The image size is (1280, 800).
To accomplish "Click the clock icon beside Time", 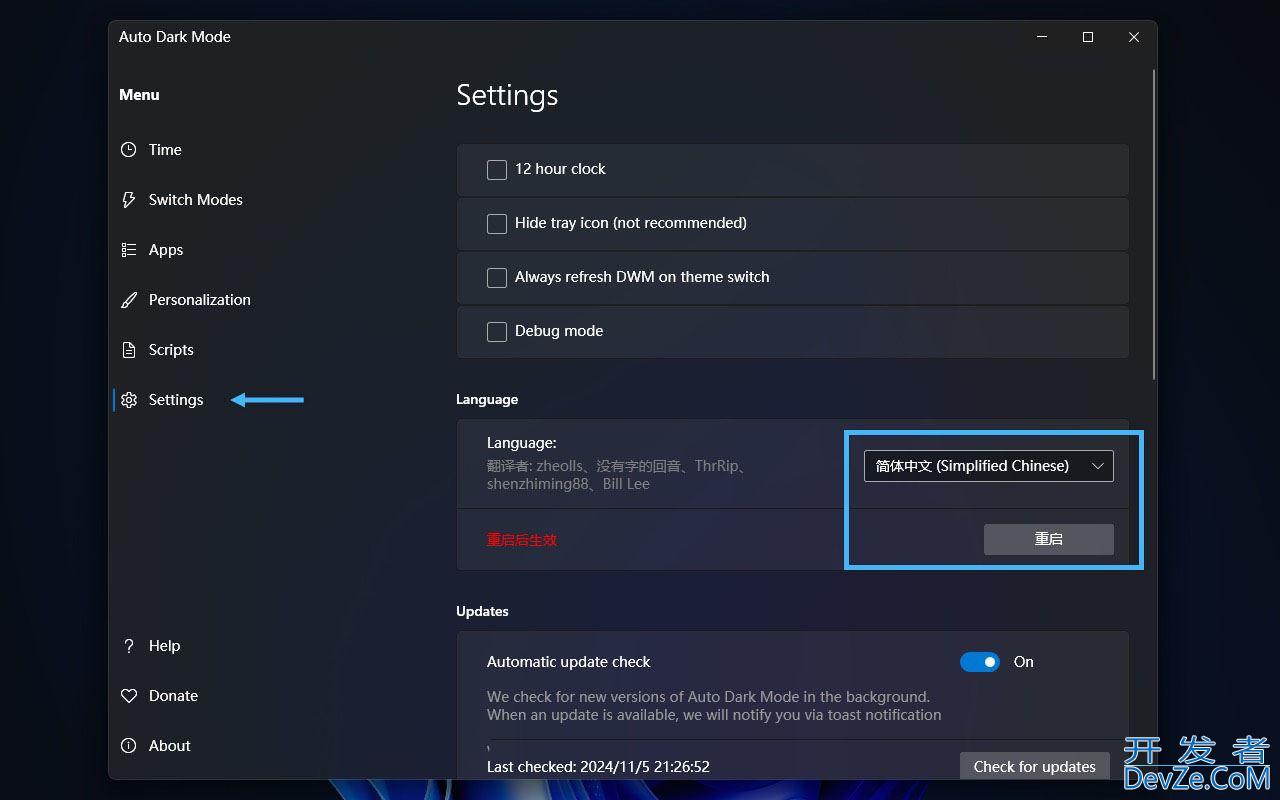I will click(x=129, y=150).
